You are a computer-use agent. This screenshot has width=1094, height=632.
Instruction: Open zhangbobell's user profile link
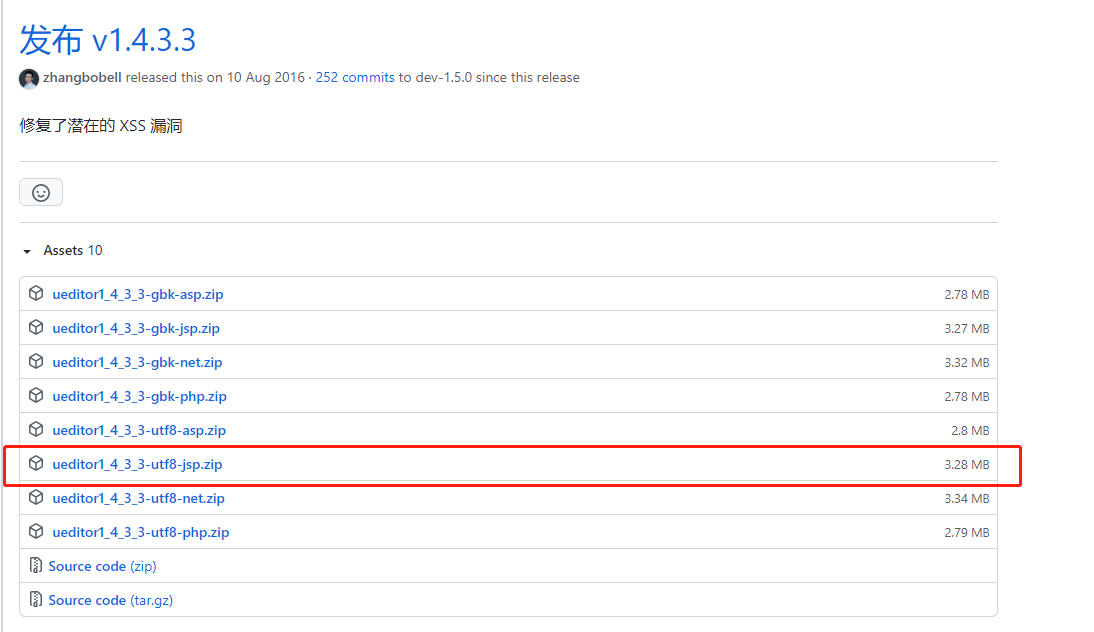82,77
